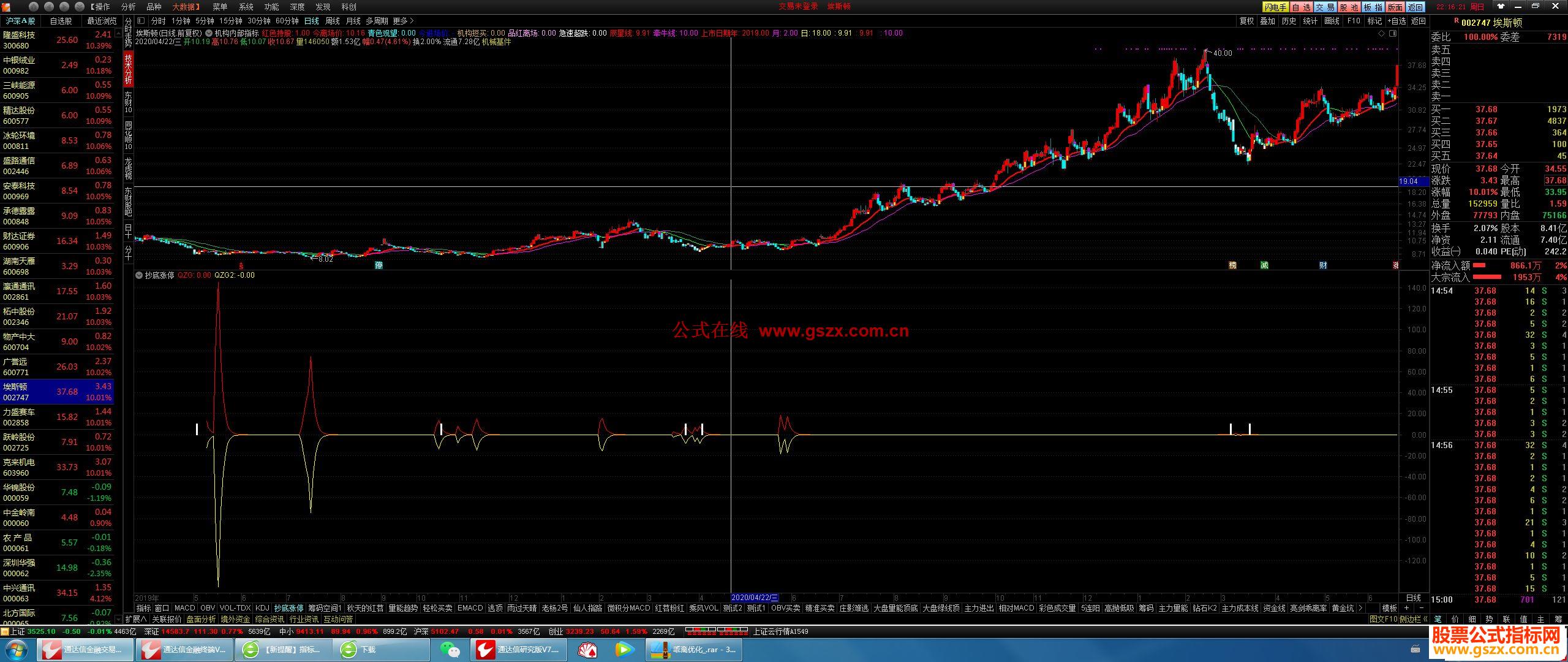
Task: Toggle 复权 adjustment option
Action: pyautogui.click(x=1246, y=21)
